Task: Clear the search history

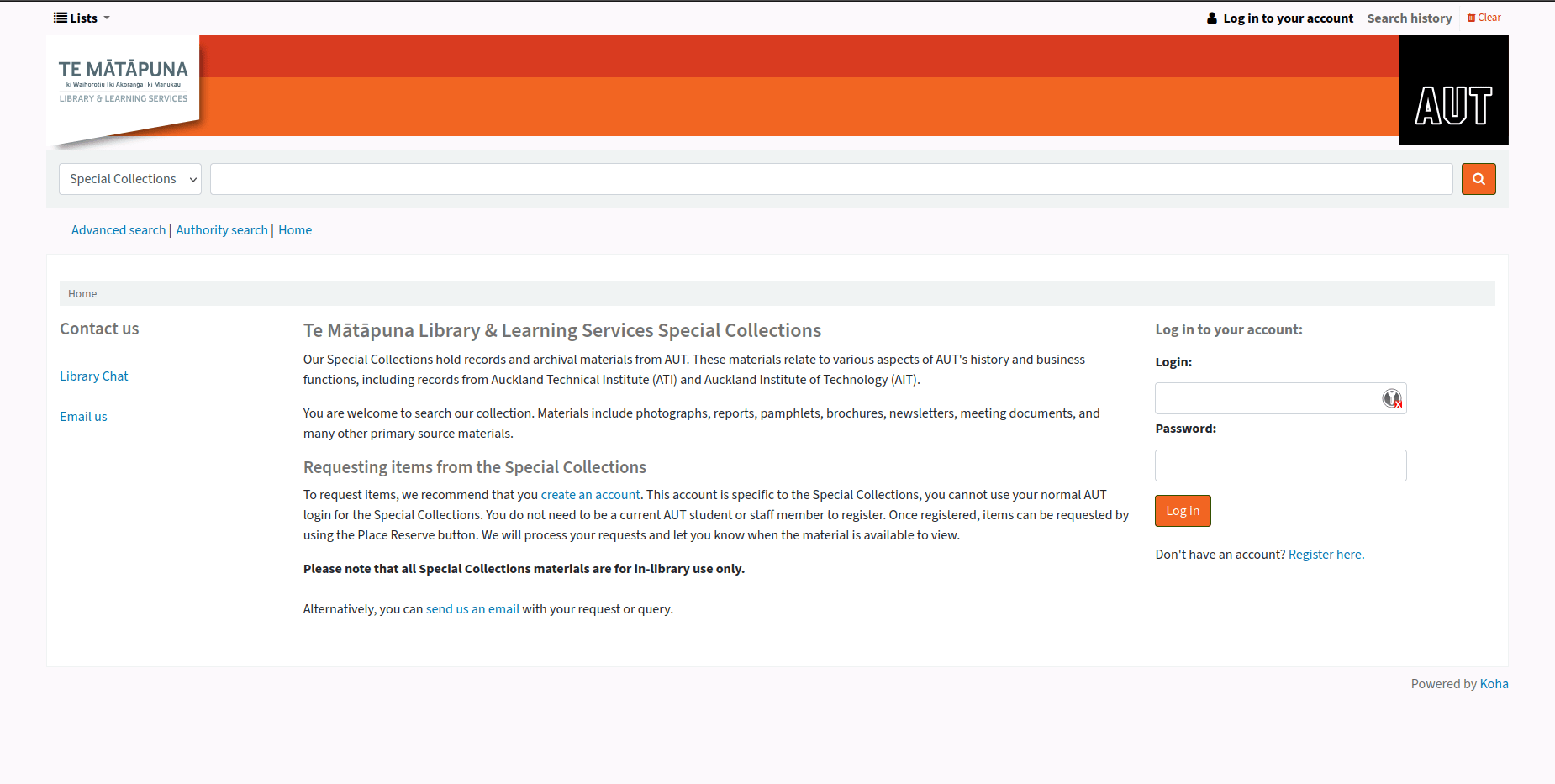Action: 1484,18
